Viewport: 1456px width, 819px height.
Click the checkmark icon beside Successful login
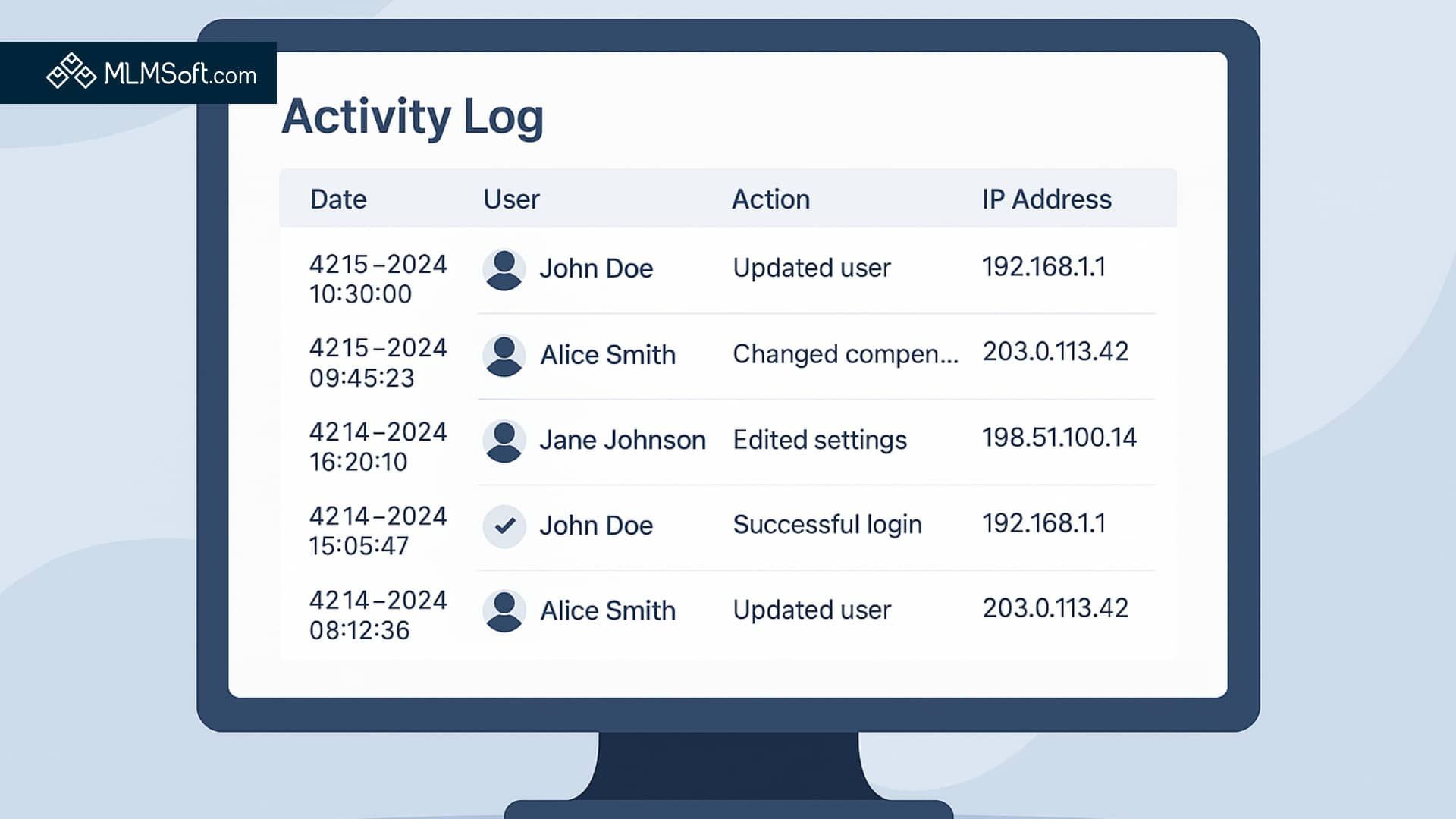click(504, 526)
